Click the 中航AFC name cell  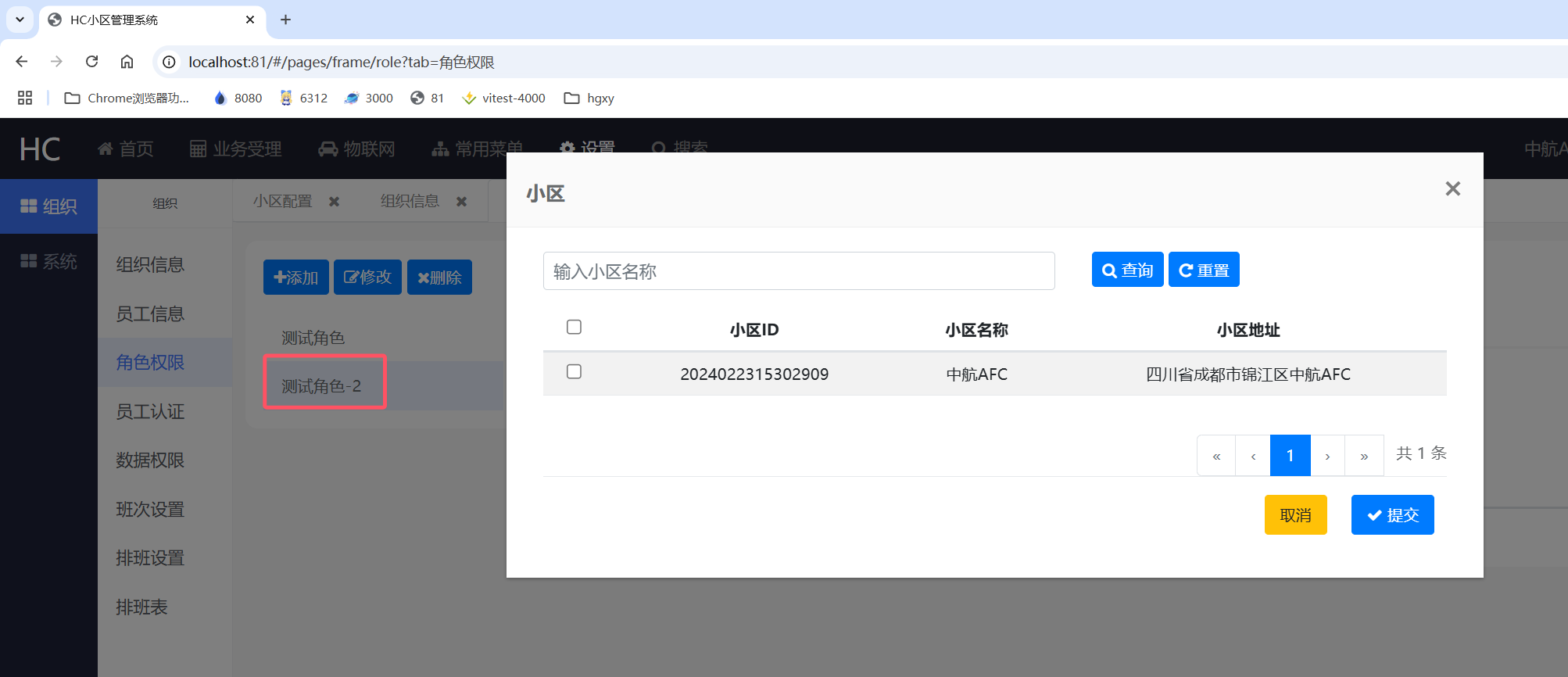[976, 374]
